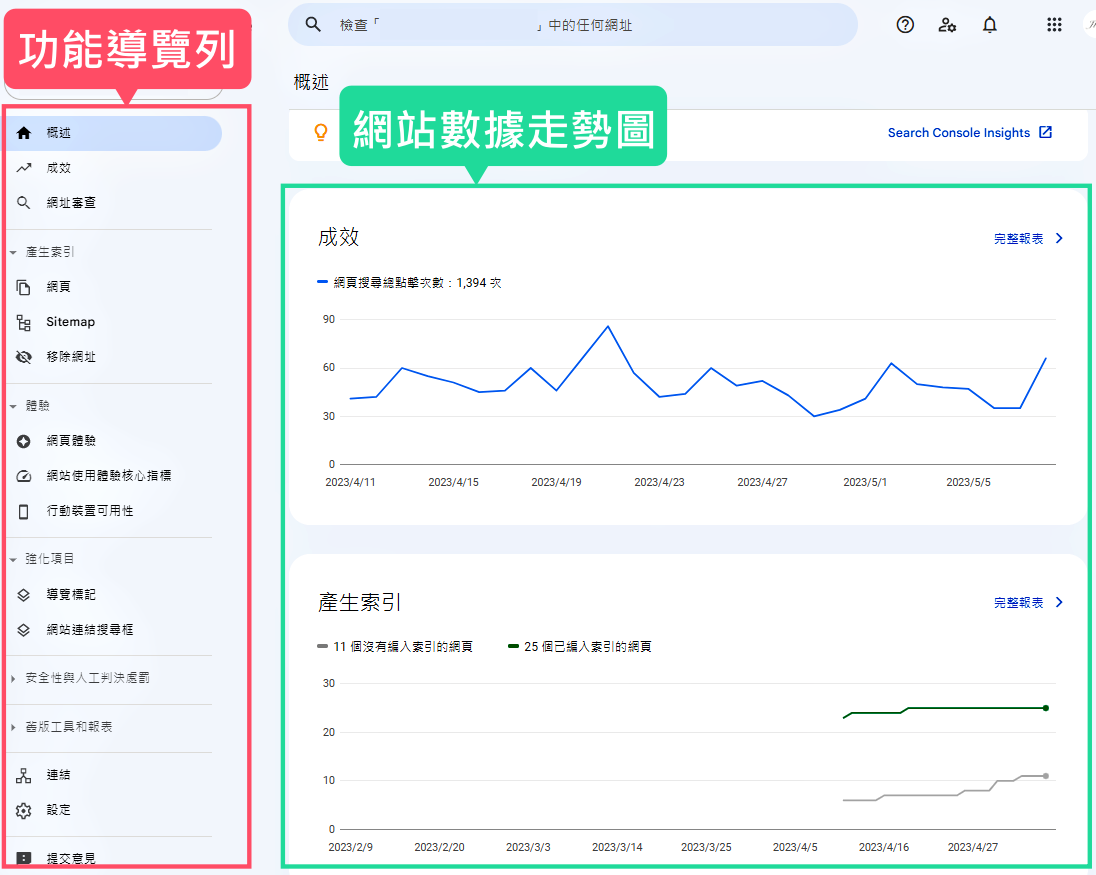Expand the 舊版工具和報表 section
Viewport: 1096px width, 875px height.
(x=14, y=727)
